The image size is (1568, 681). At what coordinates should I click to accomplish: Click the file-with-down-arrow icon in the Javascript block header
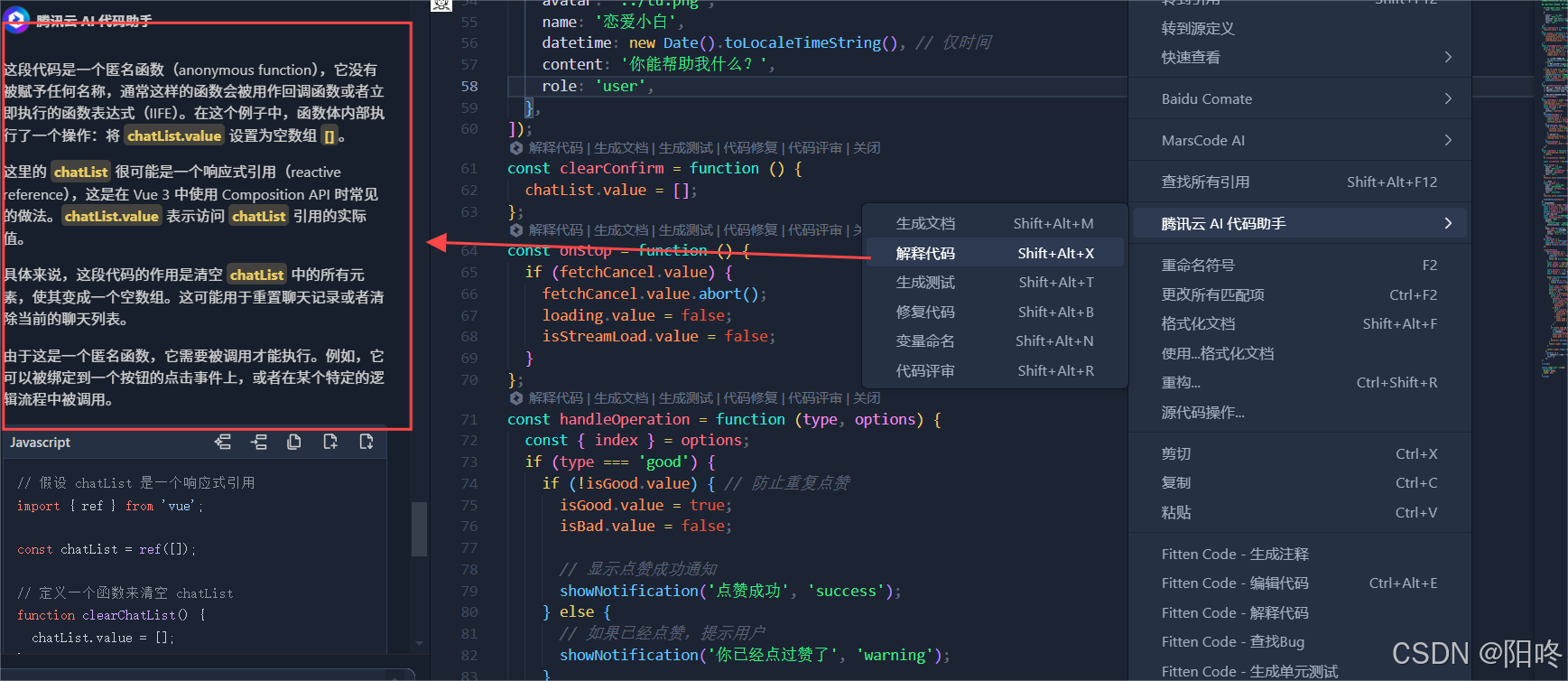tap(366, 442)
